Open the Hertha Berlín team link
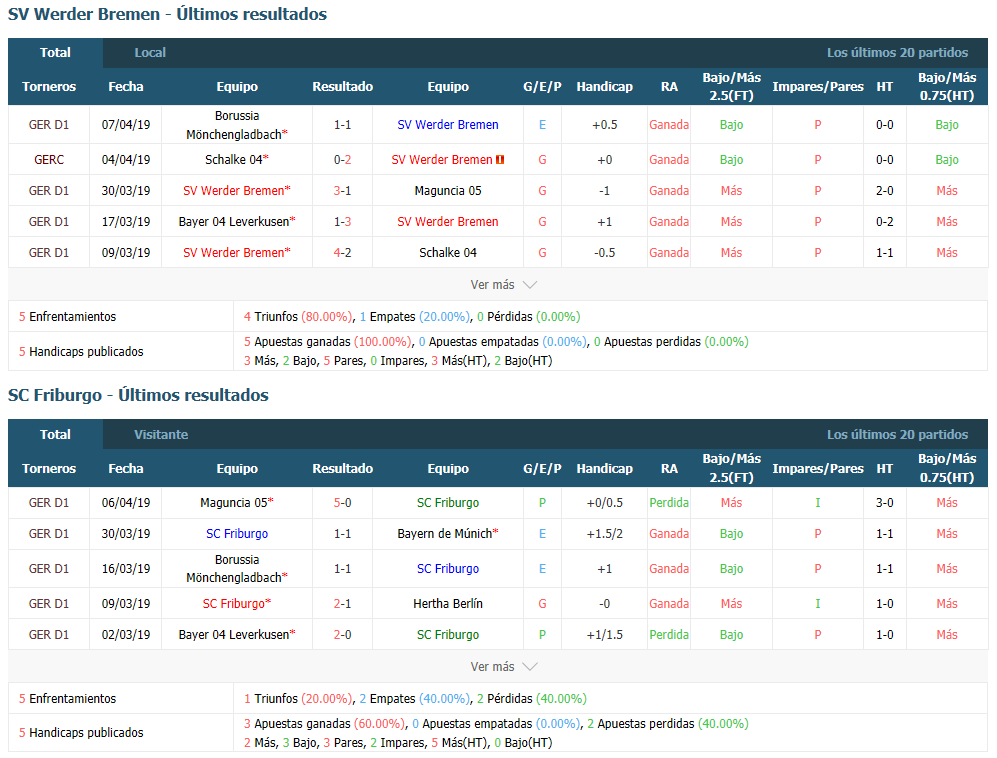This screenshot has width=997, height=758. click(x=448, y=603)
